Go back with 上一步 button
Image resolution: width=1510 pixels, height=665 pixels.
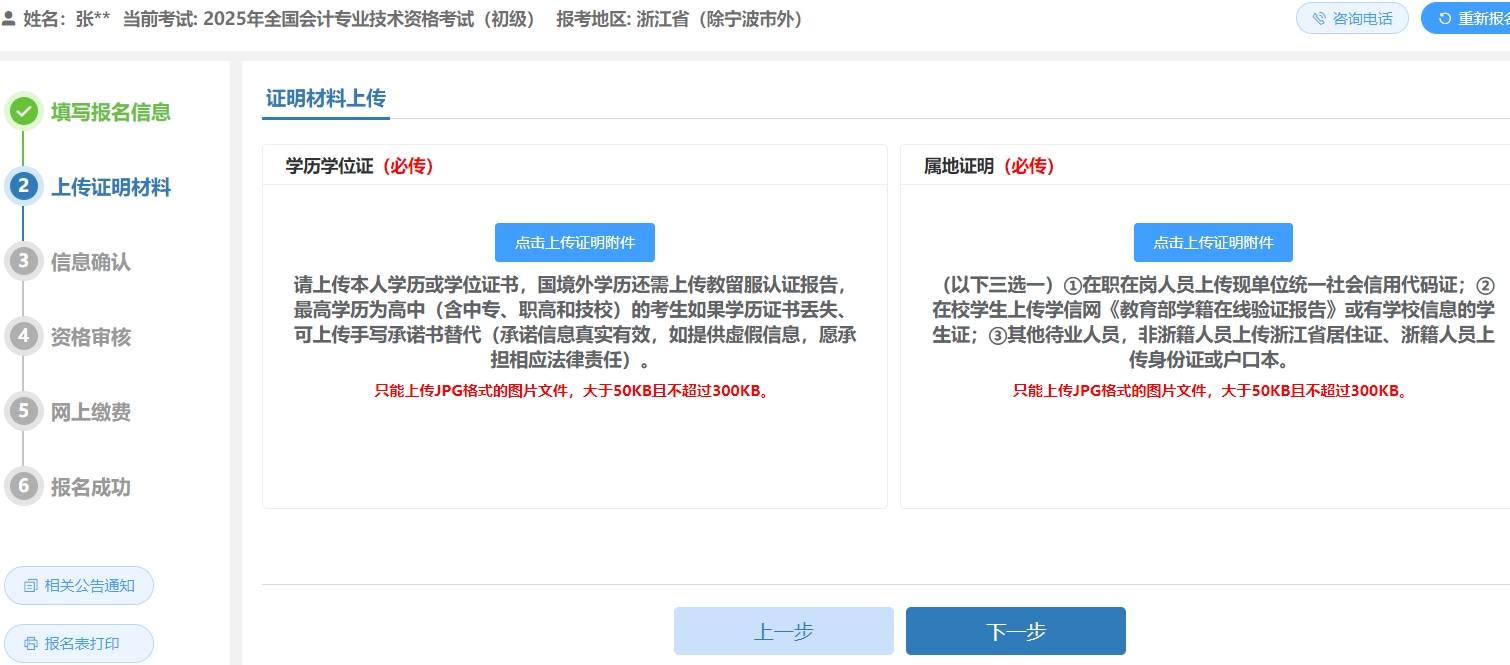click(x=783, y=631)
